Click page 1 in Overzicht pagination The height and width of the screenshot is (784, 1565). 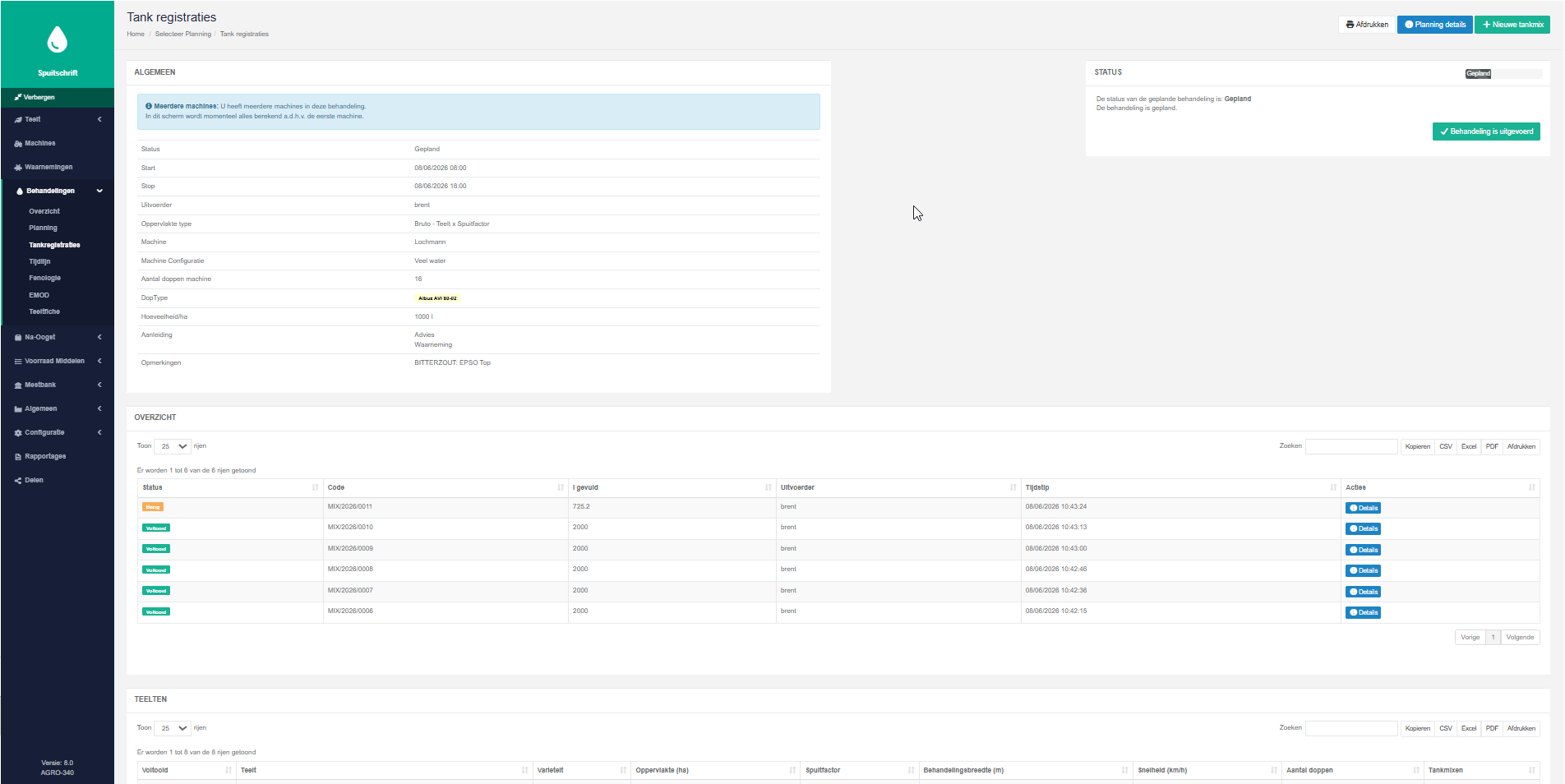[1493, 638]
